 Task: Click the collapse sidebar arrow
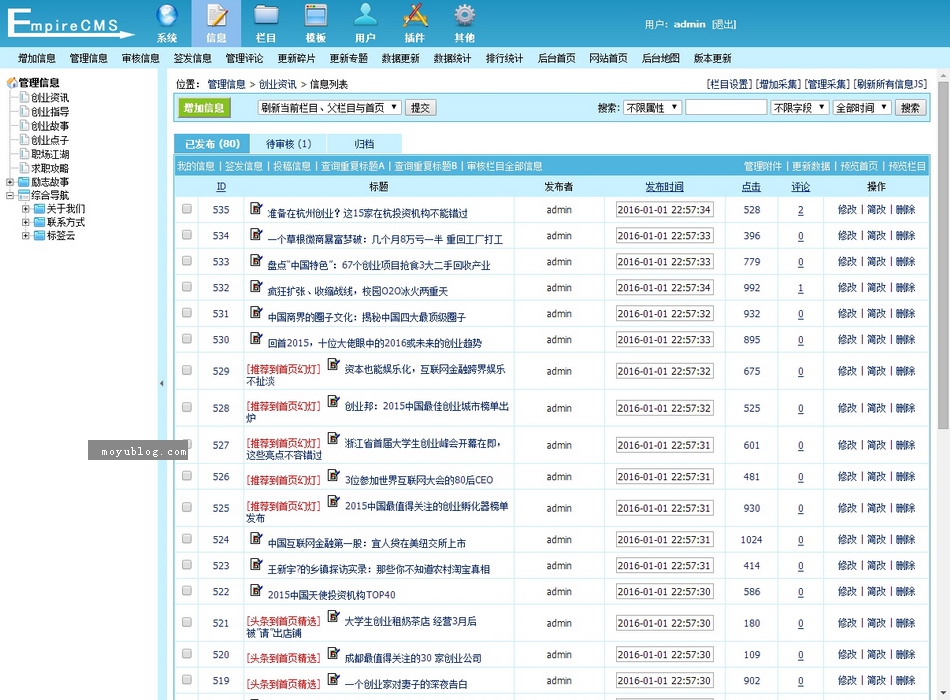pyautogui.click(x=162, y=383)
